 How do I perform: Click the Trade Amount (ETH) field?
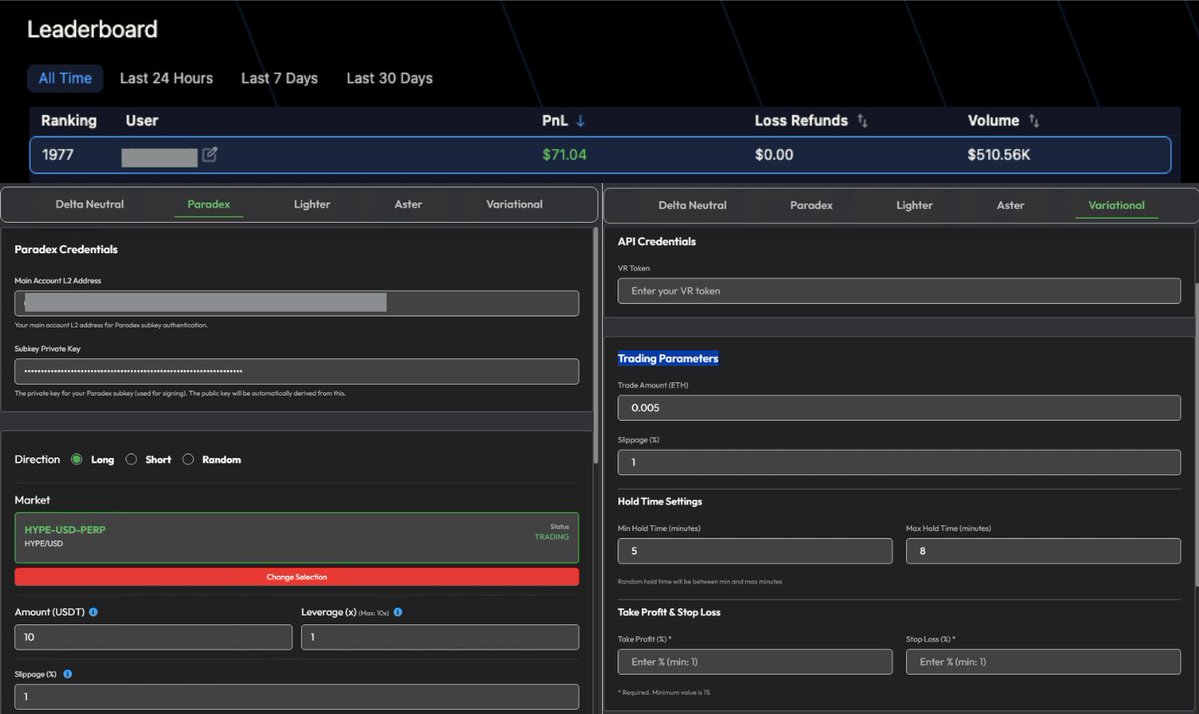click(899, 407)
